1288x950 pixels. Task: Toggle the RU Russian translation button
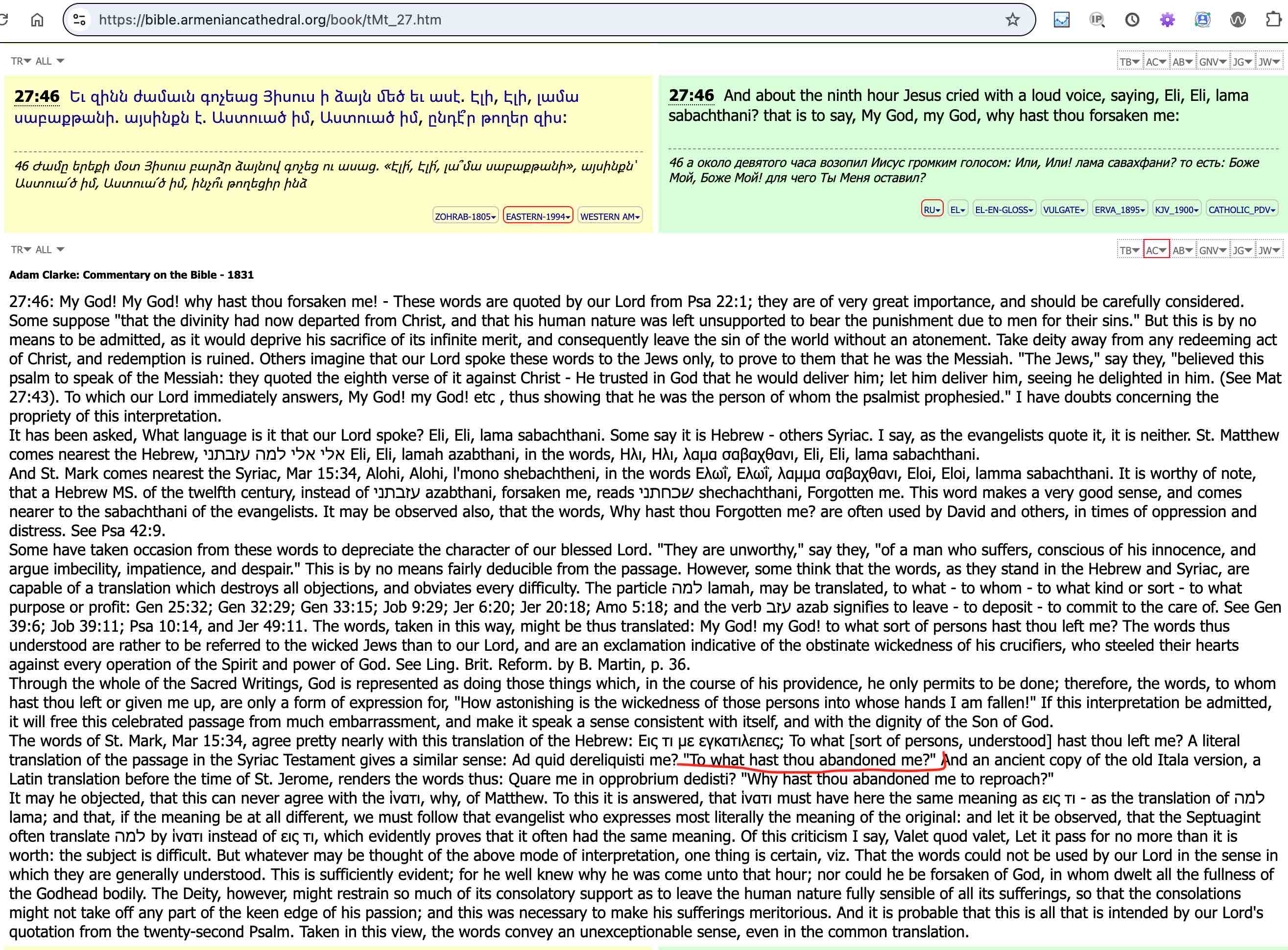931,209
